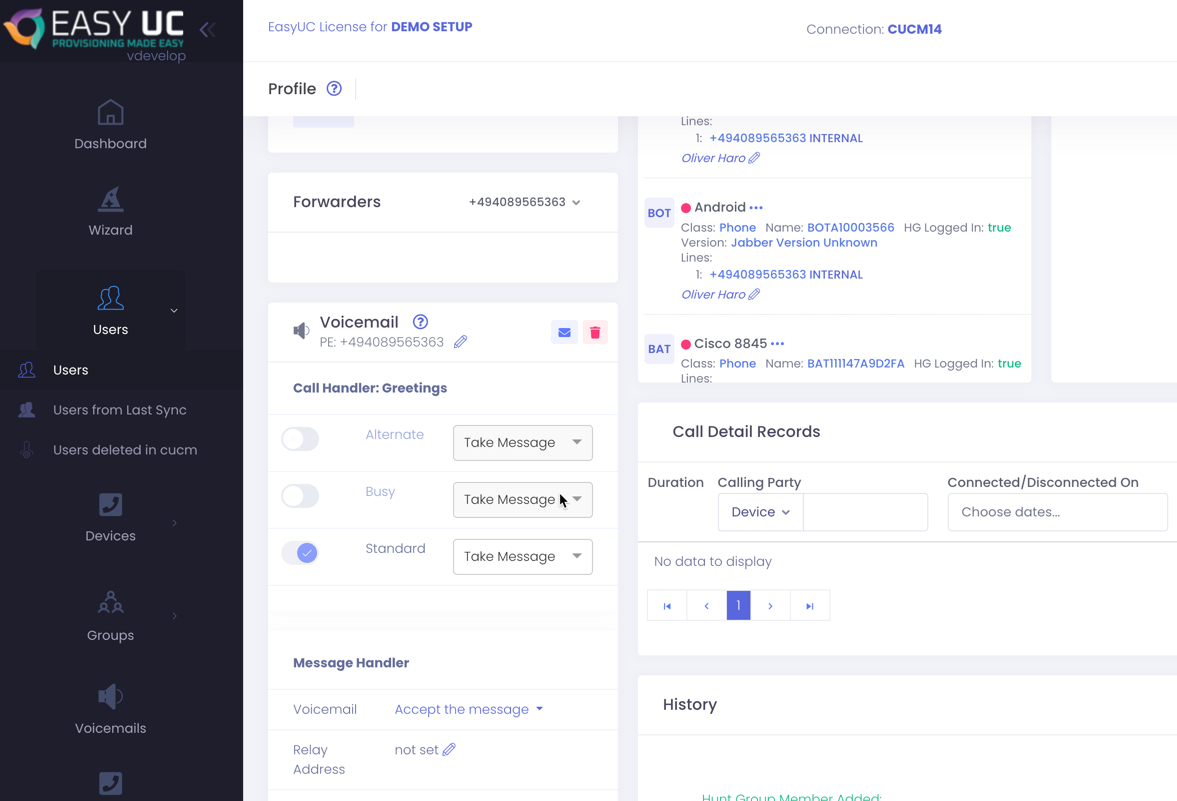Enable the Busy greeting toggle
Image resolution: width=1177 pixels, height=801 pixels.
tap(300, 496)
